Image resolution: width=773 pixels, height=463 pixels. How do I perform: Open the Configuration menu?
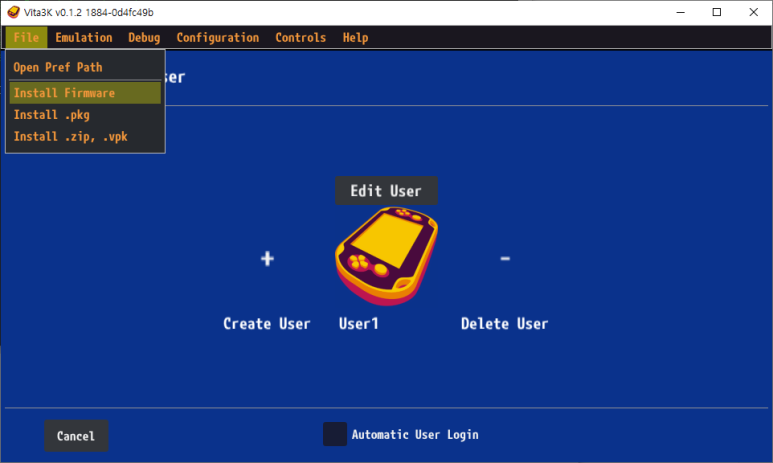tap(217, 37)
